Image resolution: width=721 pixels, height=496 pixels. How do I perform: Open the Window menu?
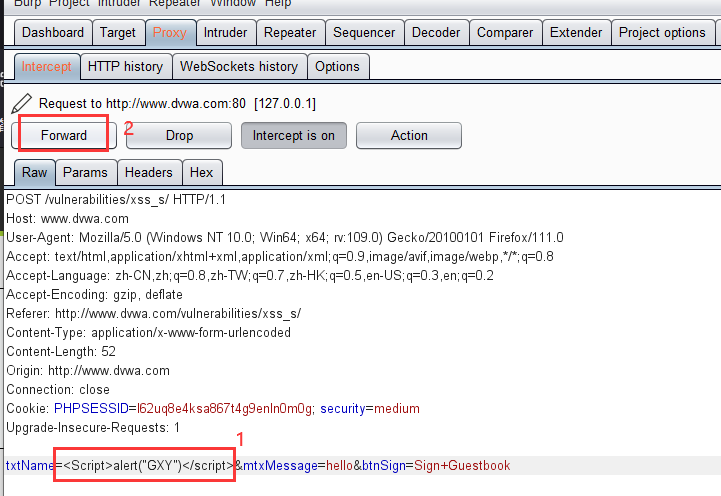pyautogui.click(x=233, y=4)
